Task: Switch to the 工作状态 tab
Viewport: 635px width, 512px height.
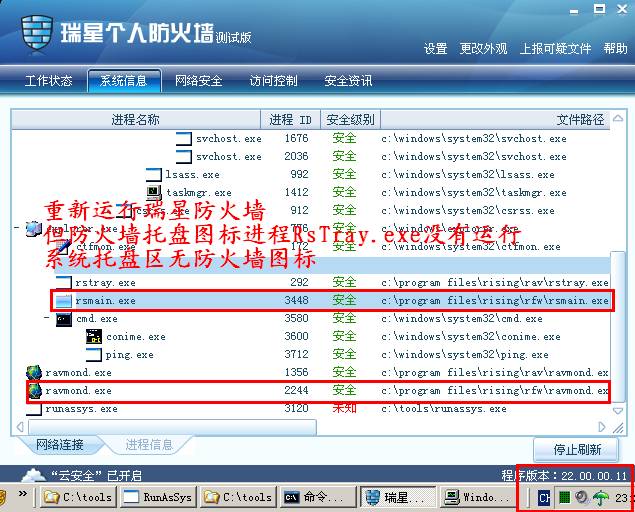Action: click(x=49, y=81)
